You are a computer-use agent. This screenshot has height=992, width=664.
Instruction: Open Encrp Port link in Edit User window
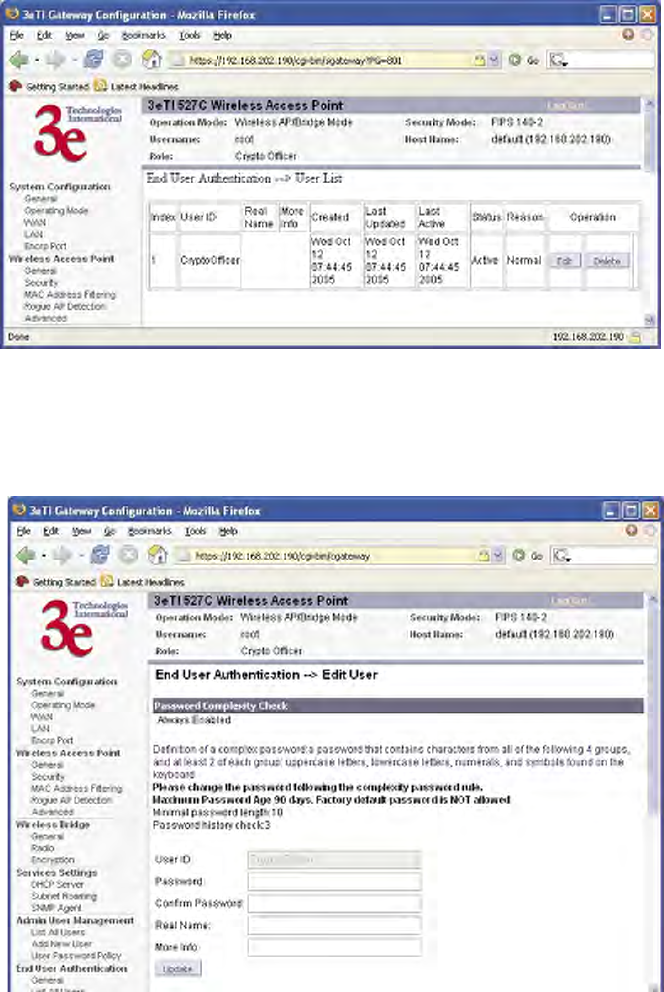coord(52,740)
